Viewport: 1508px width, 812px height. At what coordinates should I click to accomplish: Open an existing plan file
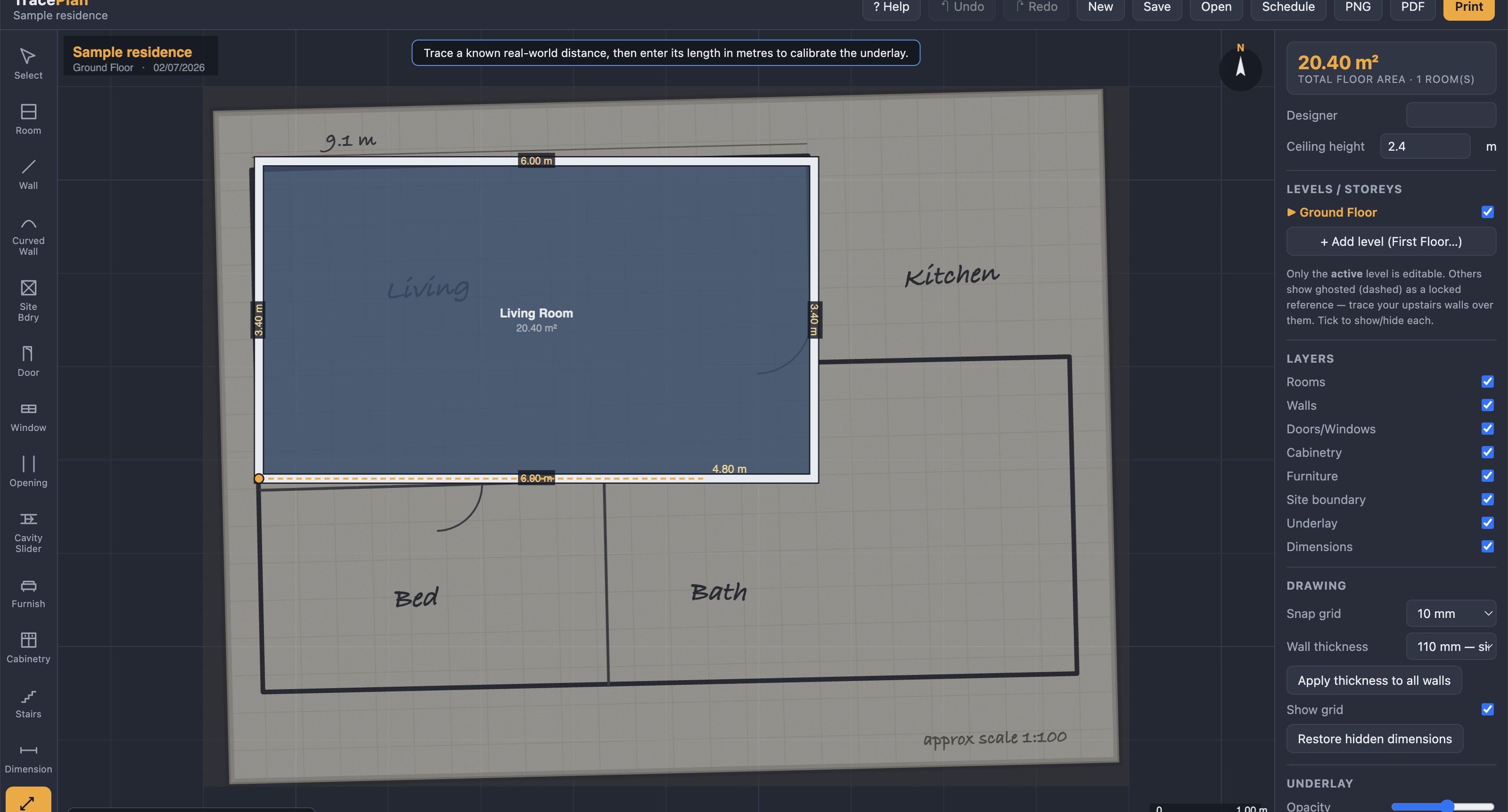(x=1216, y=8)
